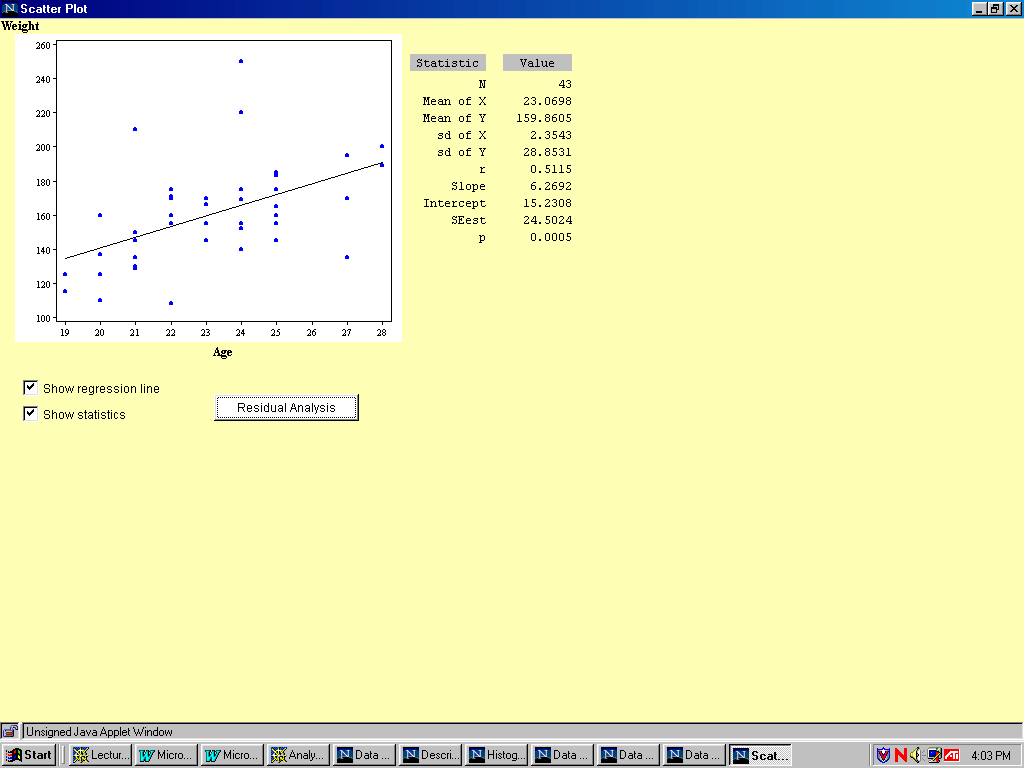Viewport: 1024px width, 768px height.
Task: Open the Analy... taskbar window
Action: tap(299, 755)
